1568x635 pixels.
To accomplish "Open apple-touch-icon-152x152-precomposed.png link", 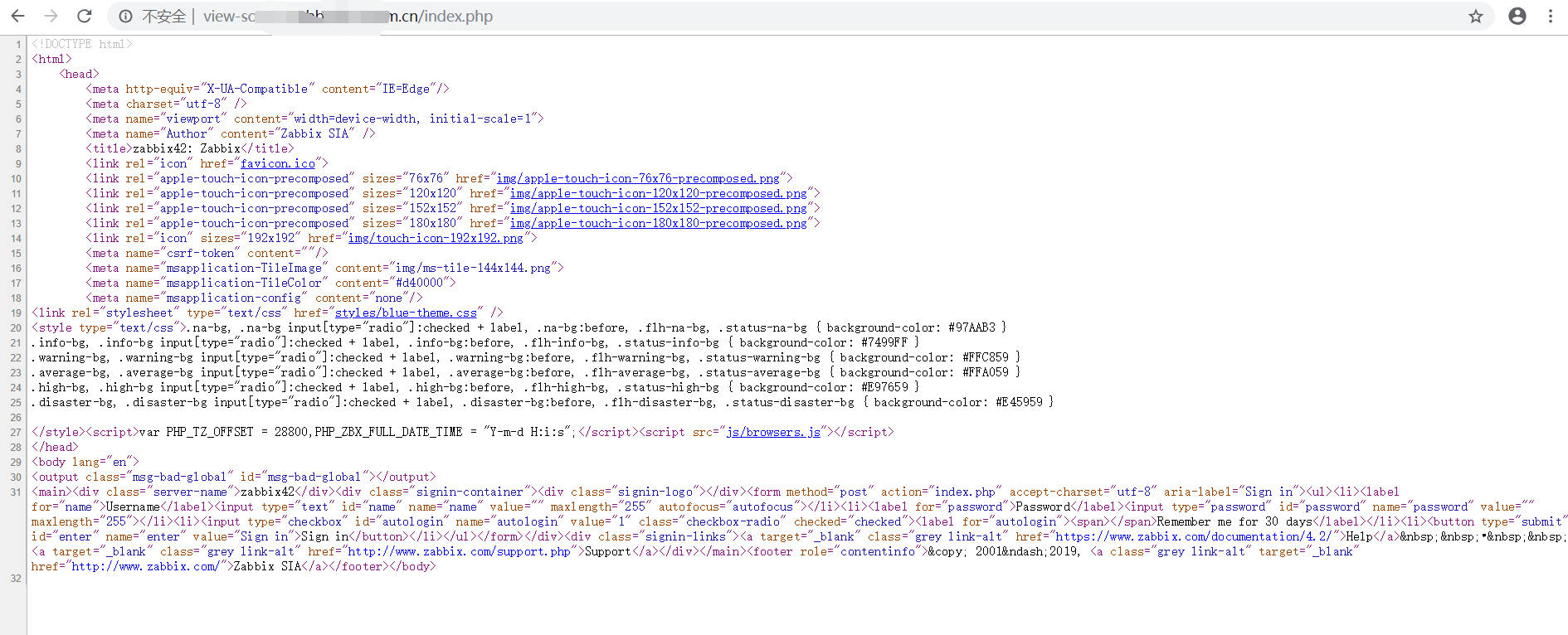I will tap(658, 209).
